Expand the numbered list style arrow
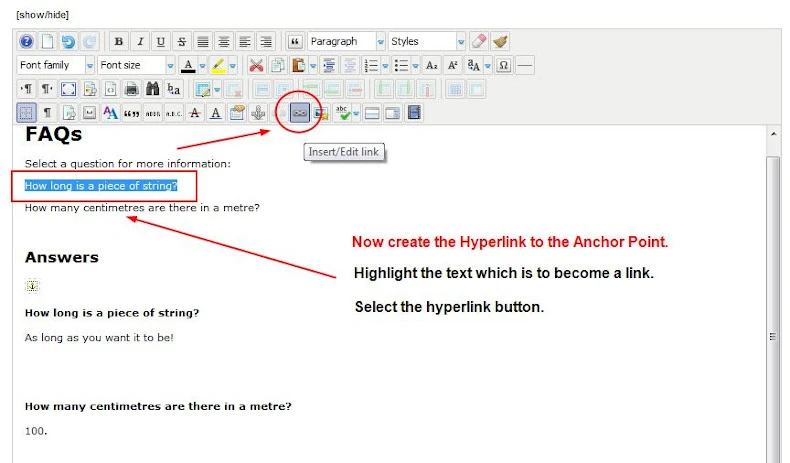Viewport: 790px width, 463px height. coord(385,66)
